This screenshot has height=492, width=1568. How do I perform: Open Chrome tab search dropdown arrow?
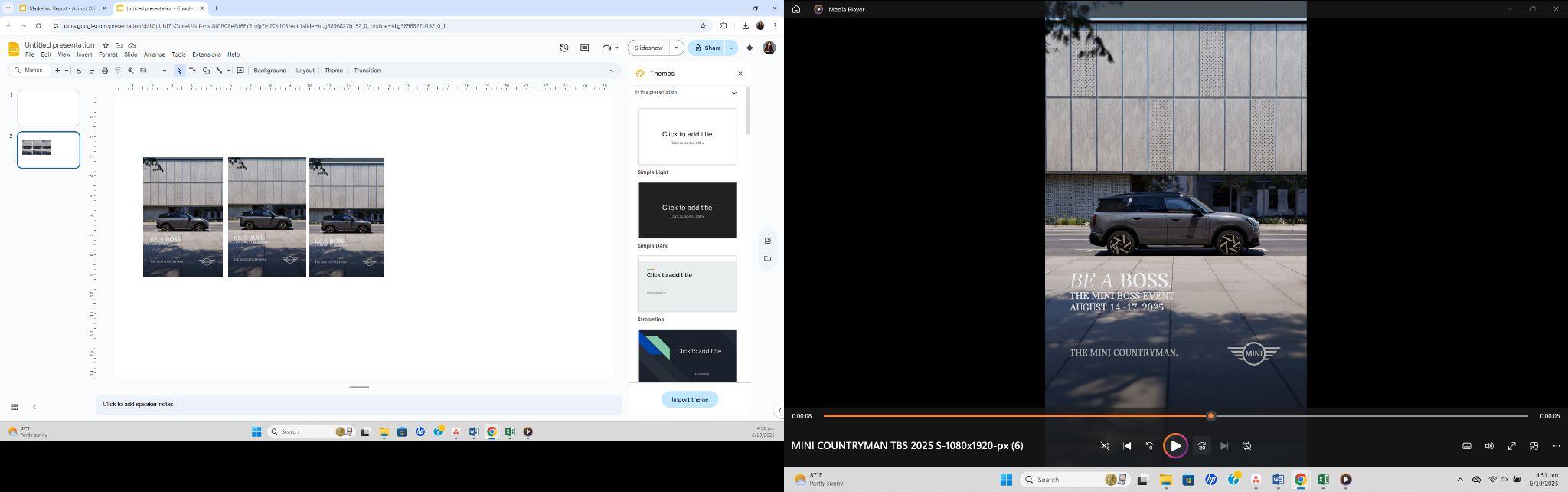[x=8, y=8]
